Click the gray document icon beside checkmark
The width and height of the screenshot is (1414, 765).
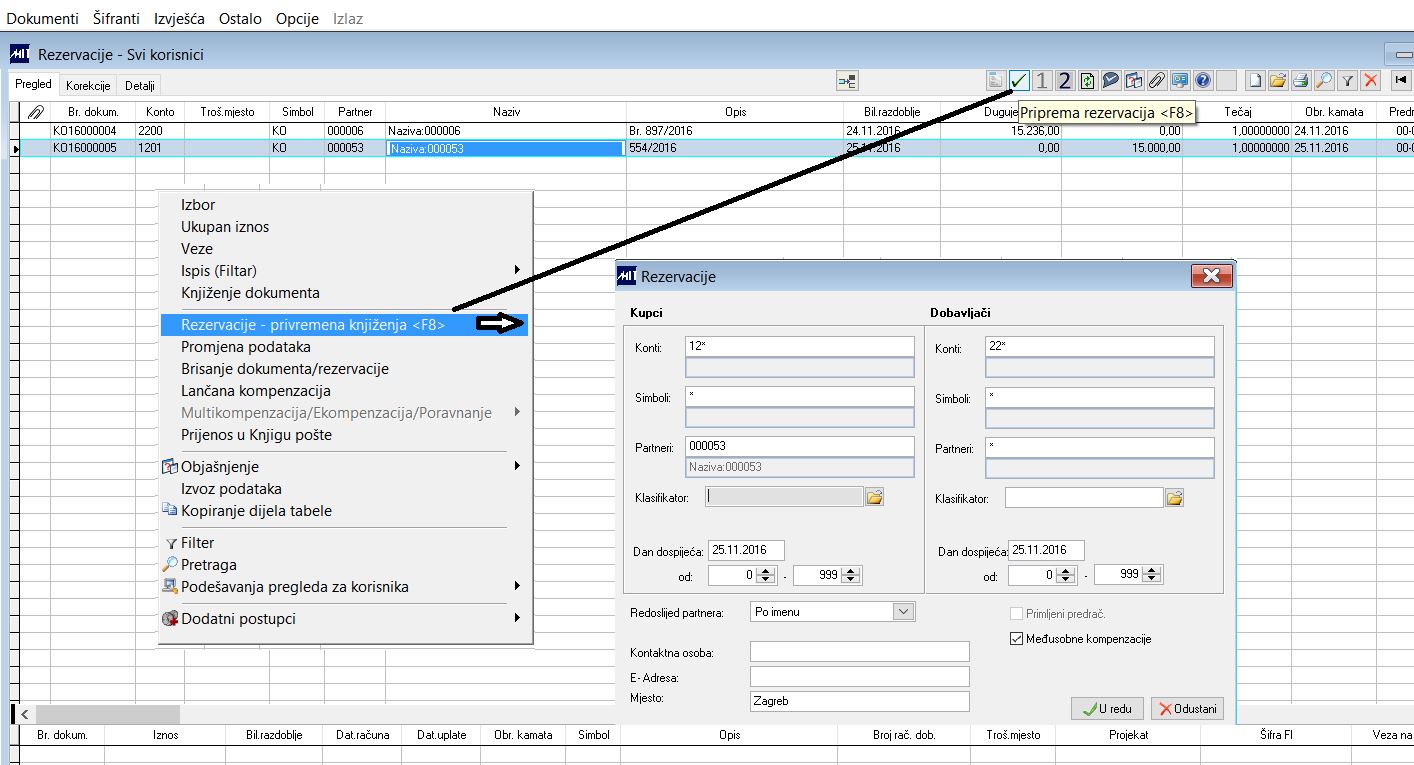pos(996,81)
